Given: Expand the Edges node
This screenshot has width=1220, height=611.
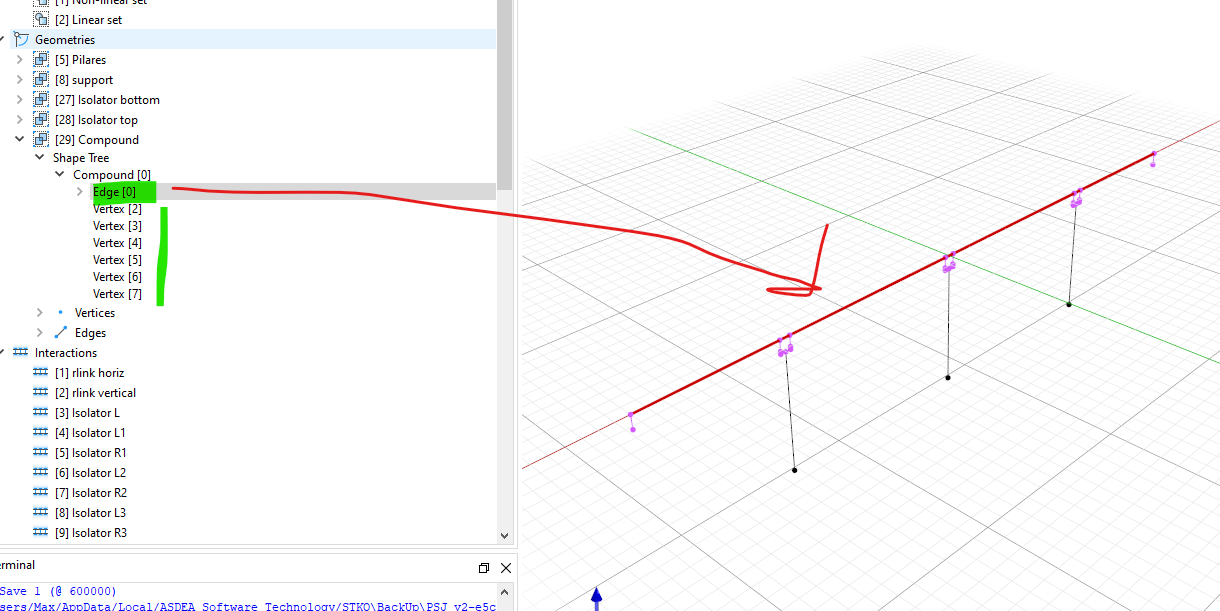Looking at the screenshot, I should (x=40, y=333).
